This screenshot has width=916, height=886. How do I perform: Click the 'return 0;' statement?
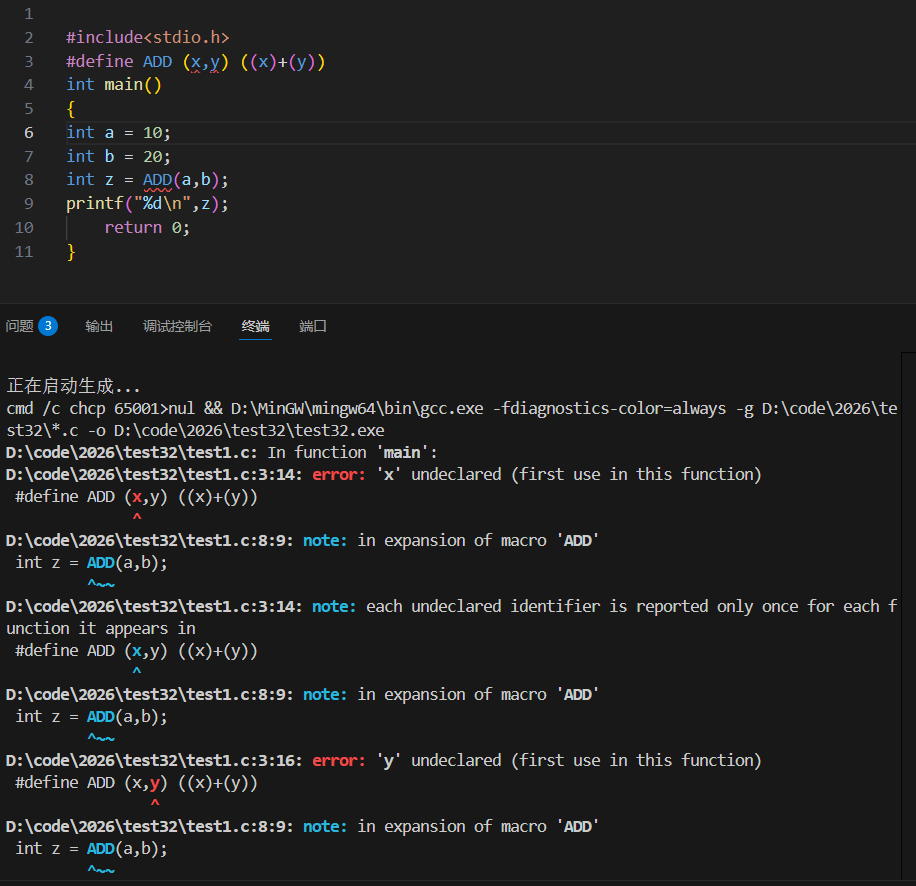pos(147,227)
